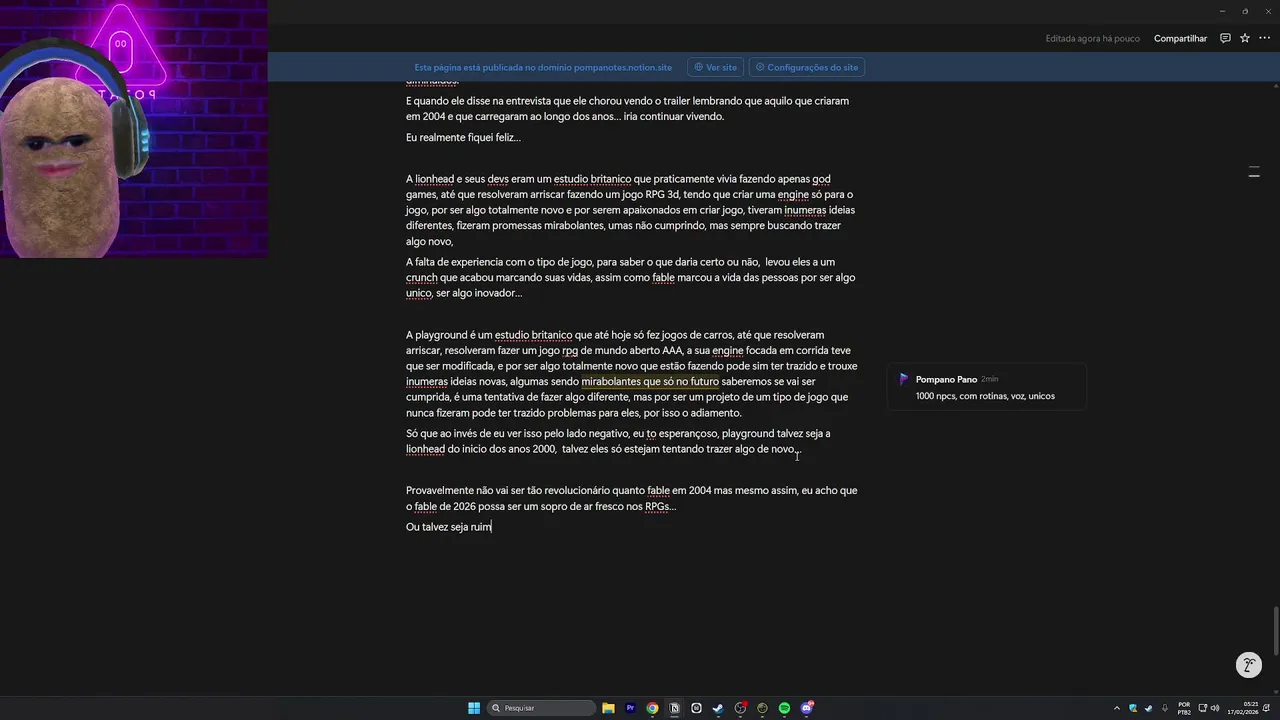Open File Explorer from the taskbar
The image size is (1280, 720).
click(x=608, y=708)
